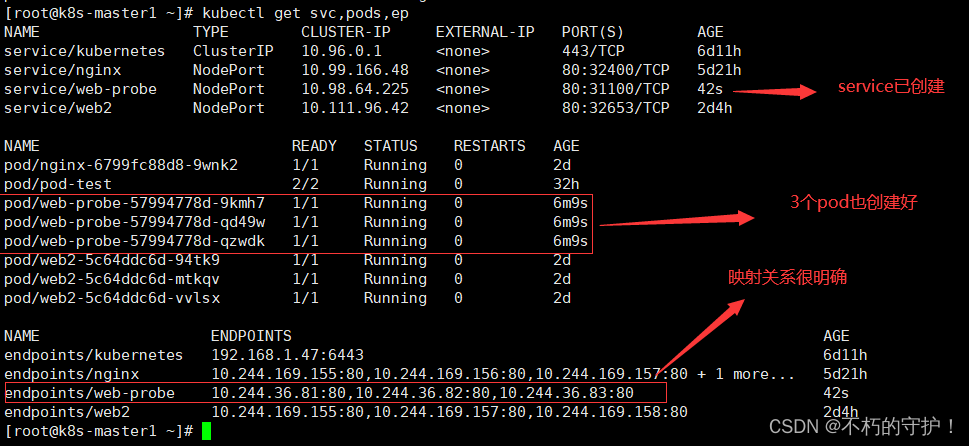Click "6m9s" age of web-probe pod 9kmh7
Screen dimensions: 969x446
[571, 203]
